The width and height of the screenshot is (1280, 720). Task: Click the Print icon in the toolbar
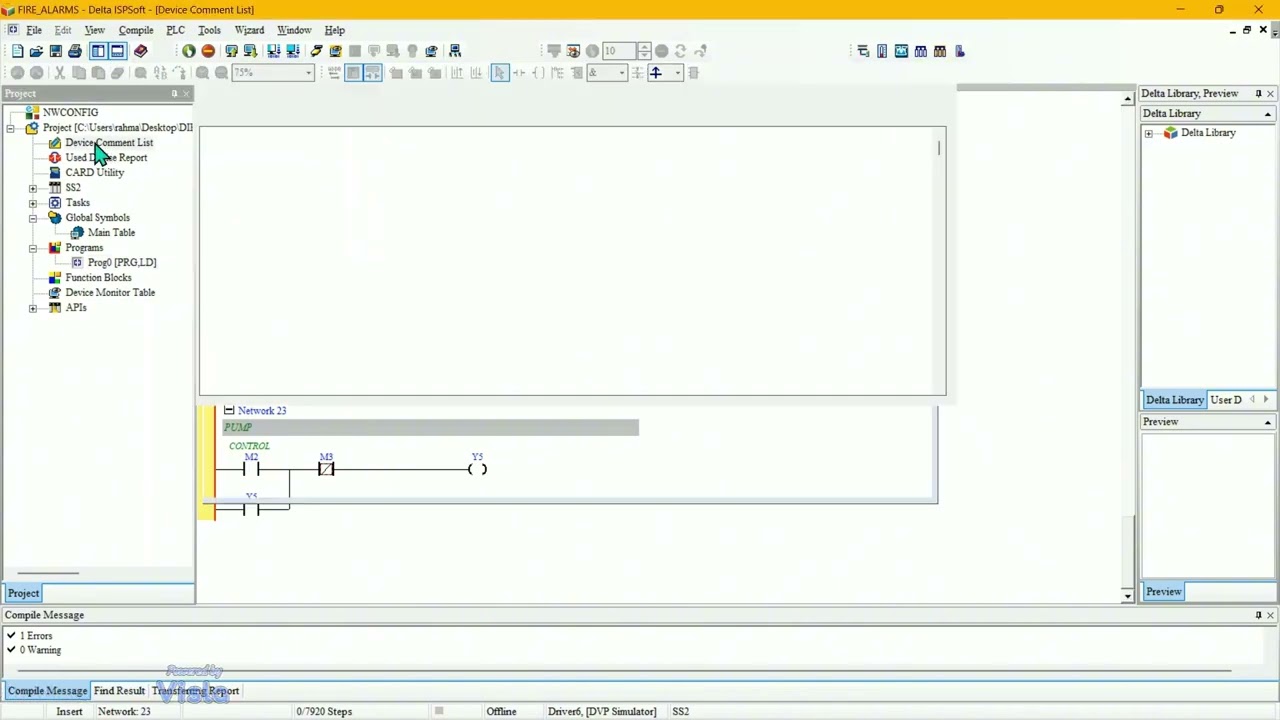click(74, 51)
